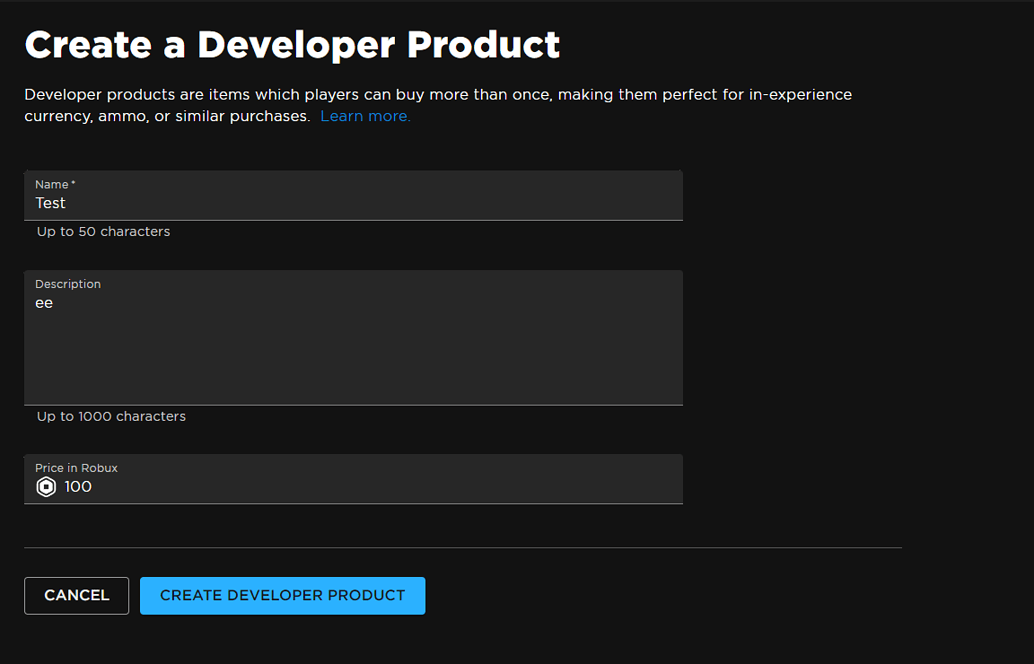Click Create Developer Product button
1034x664 pixels.
[x=282, y=595]
